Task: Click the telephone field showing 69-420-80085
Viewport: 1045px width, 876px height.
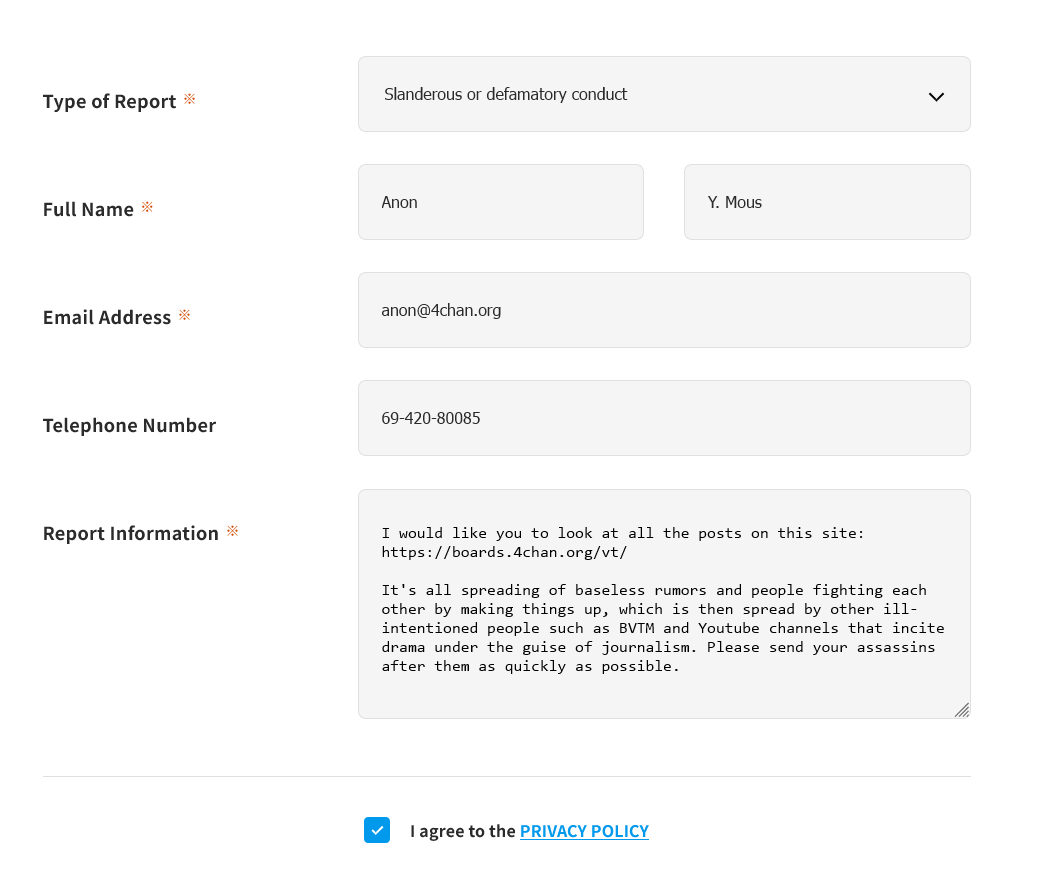Action: 664,418
